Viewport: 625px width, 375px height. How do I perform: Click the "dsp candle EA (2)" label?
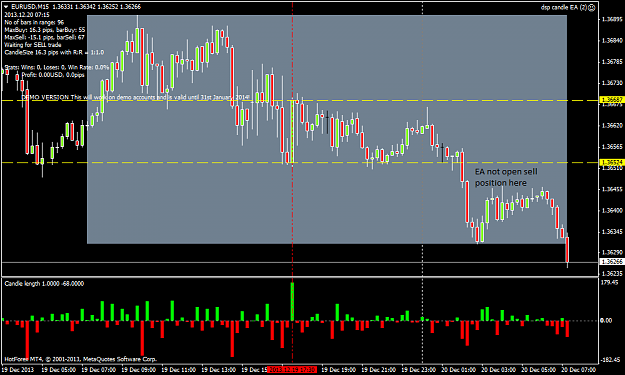(x=564, y=8)
